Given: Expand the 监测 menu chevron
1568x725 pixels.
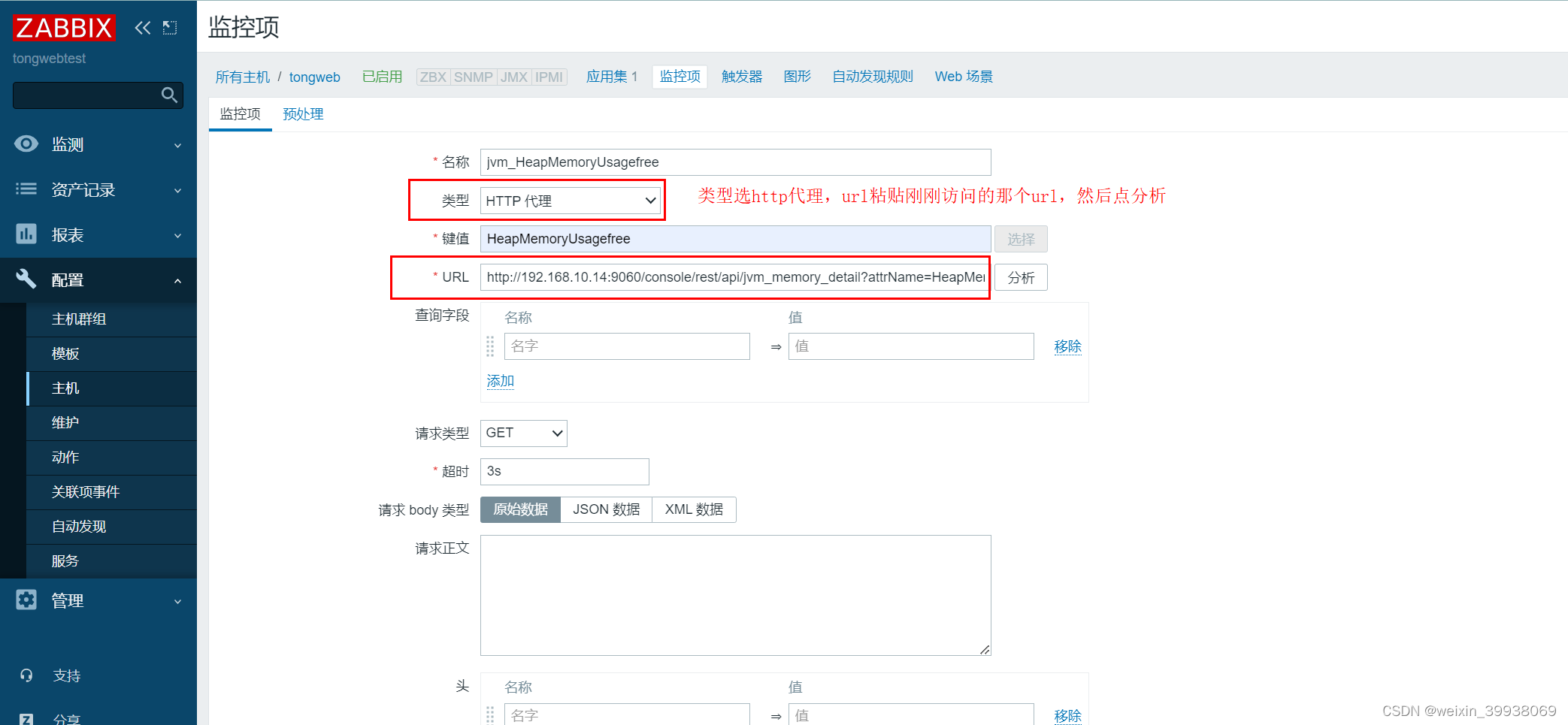Looking at the screenshot, I should 178,145.
